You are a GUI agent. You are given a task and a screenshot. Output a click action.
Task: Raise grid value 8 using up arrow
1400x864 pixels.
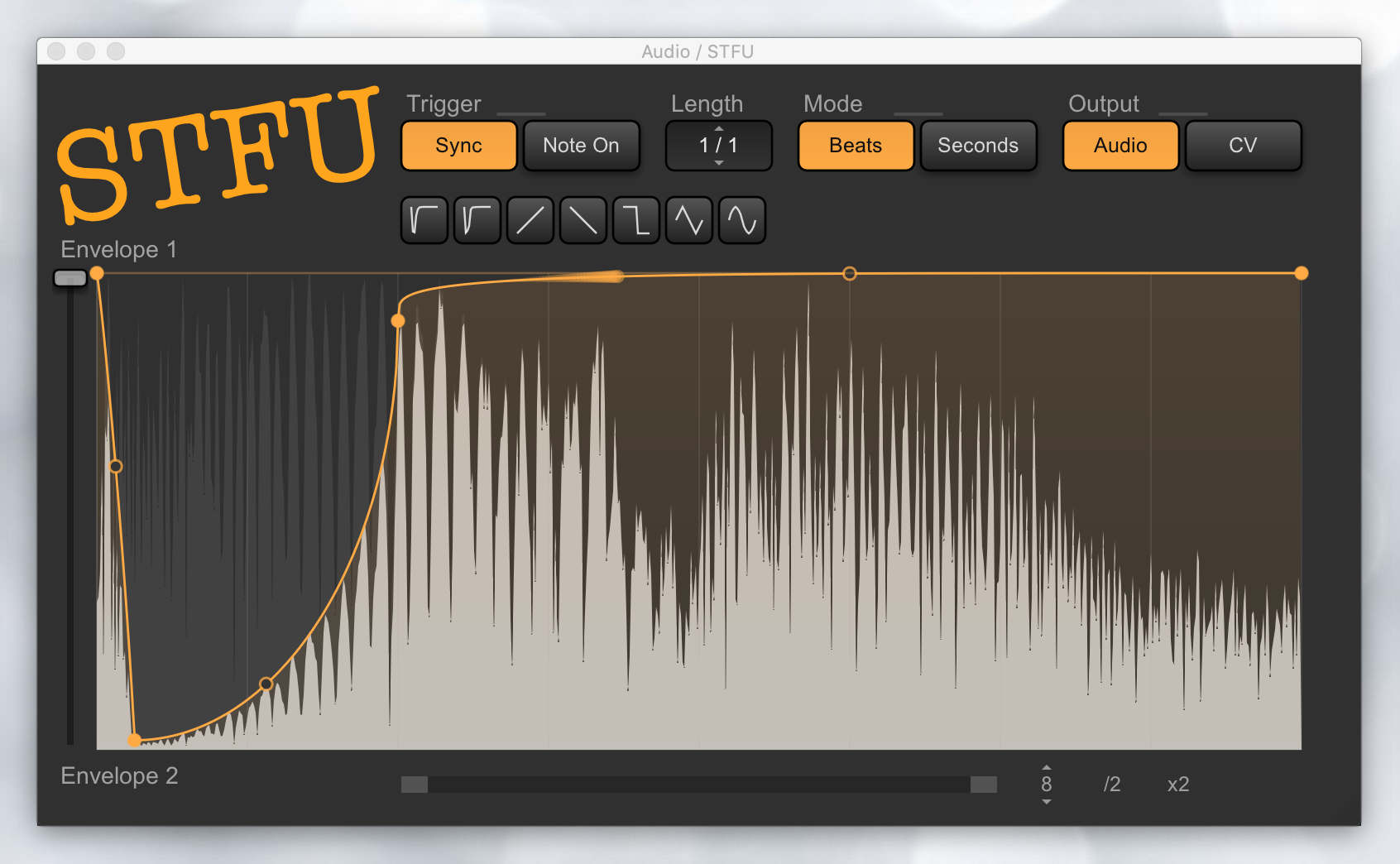pyautogui.click(x=1047, y=768)
